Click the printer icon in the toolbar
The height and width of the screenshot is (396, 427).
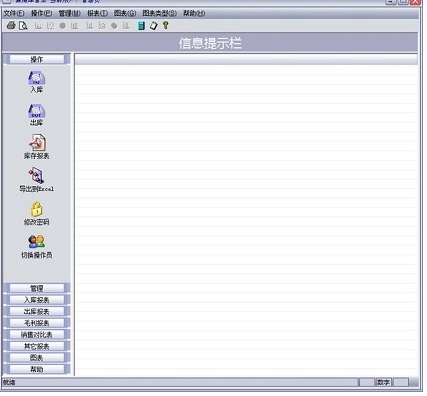11,25
